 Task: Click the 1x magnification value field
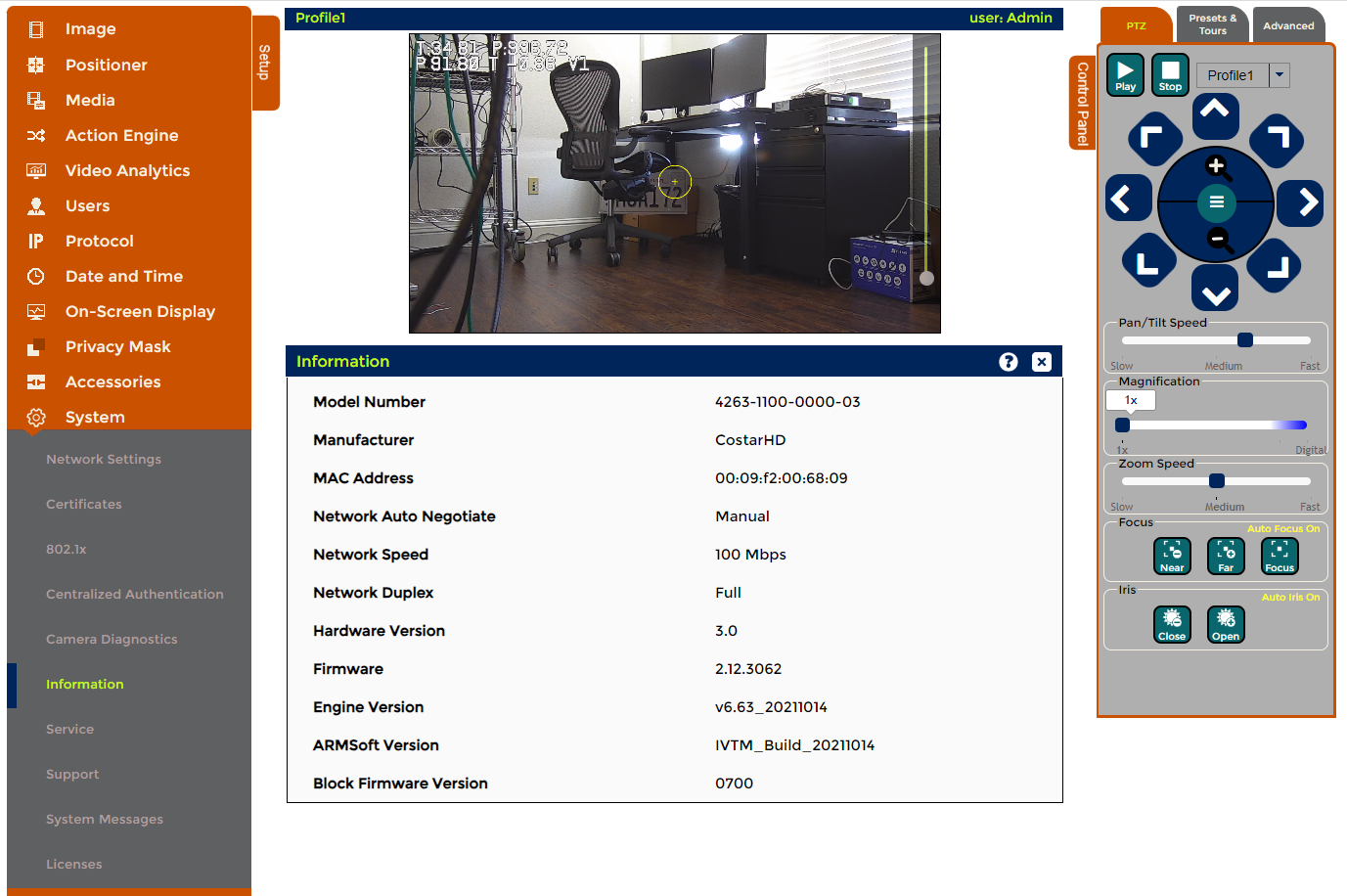tap(1131, 400)
